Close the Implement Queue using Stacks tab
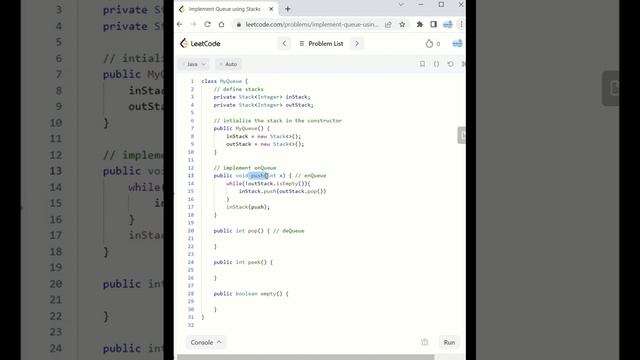Image resolution: width=640 pixels, height=360 pixels. tap(271, 9)
